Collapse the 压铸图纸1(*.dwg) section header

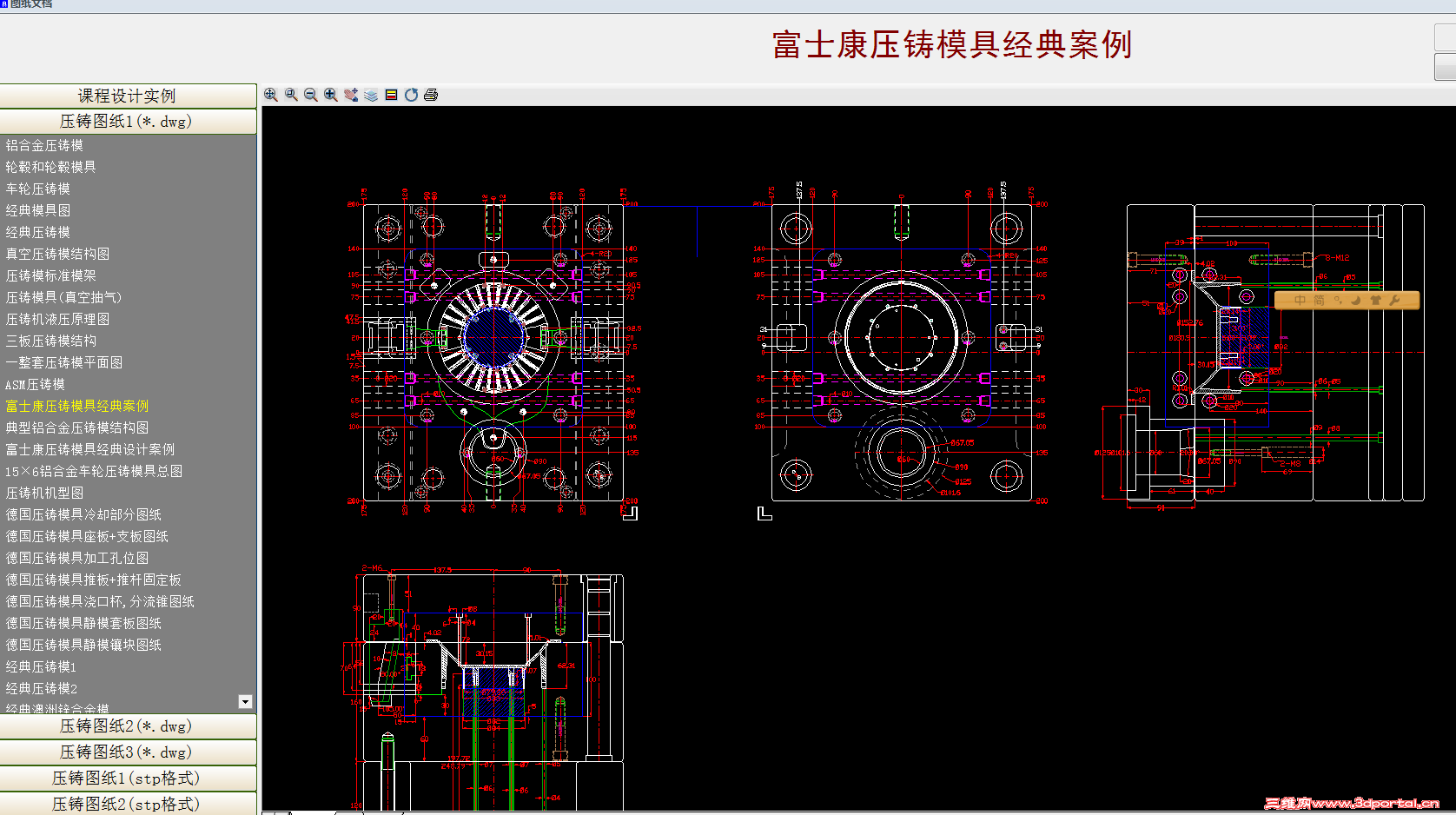[x=128, y=122]
